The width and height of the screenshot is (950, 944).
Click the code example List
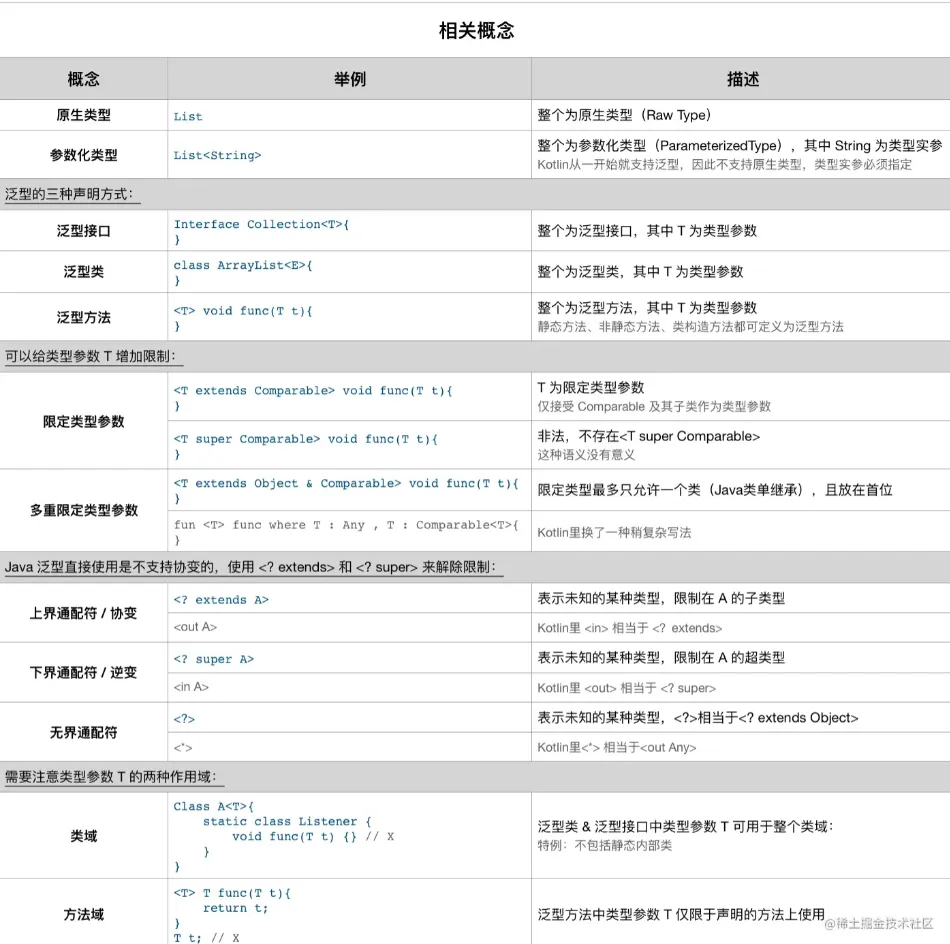pos(188,116)
